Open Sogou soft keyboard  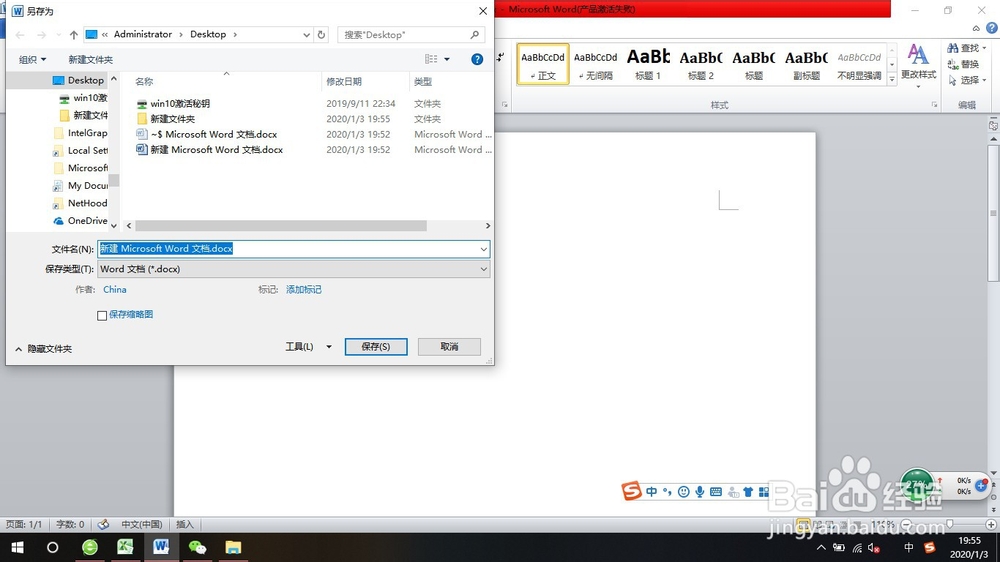716,492
